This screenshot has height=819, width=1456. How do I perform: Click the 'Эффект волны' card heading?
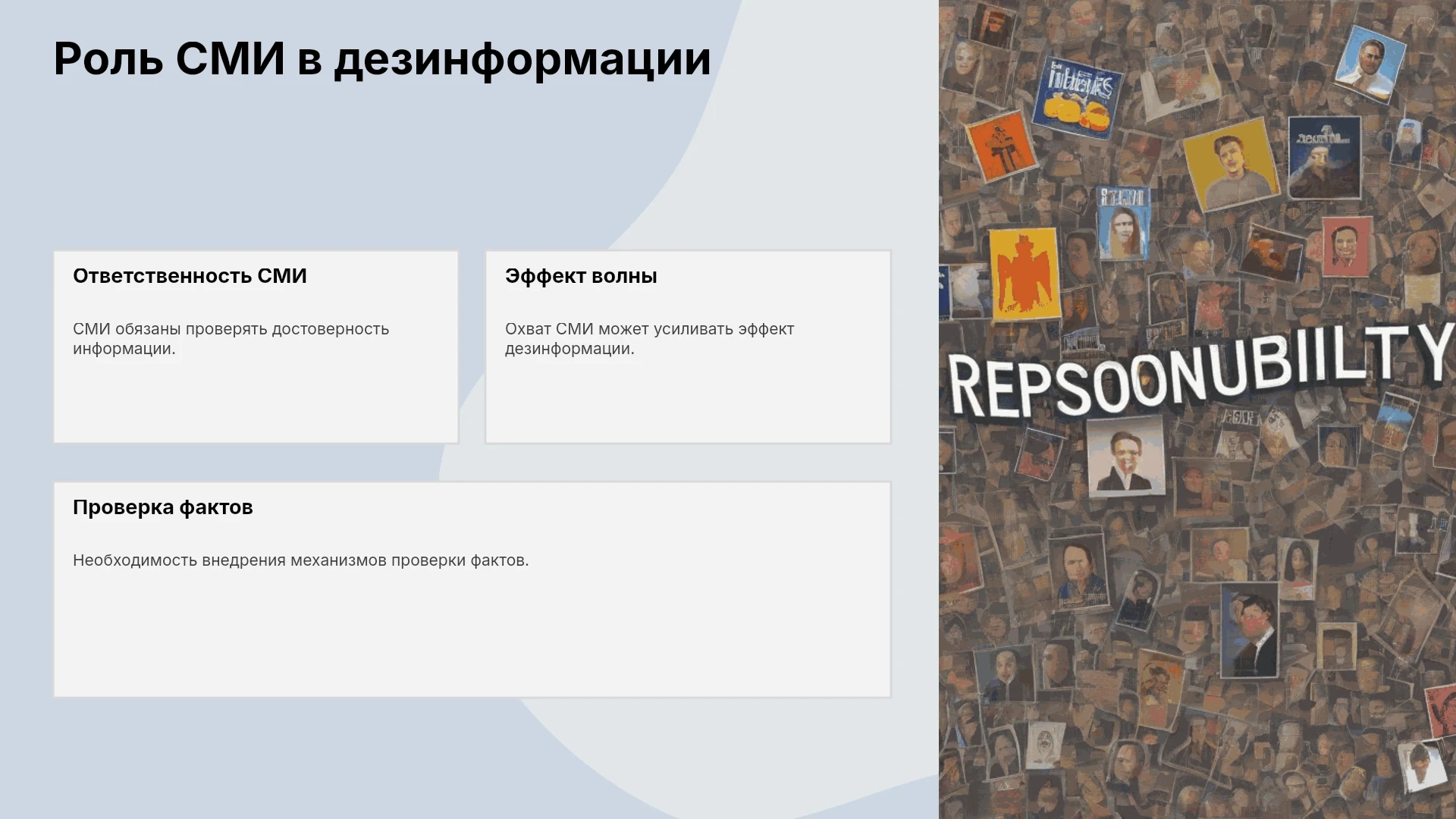point(581,276)
